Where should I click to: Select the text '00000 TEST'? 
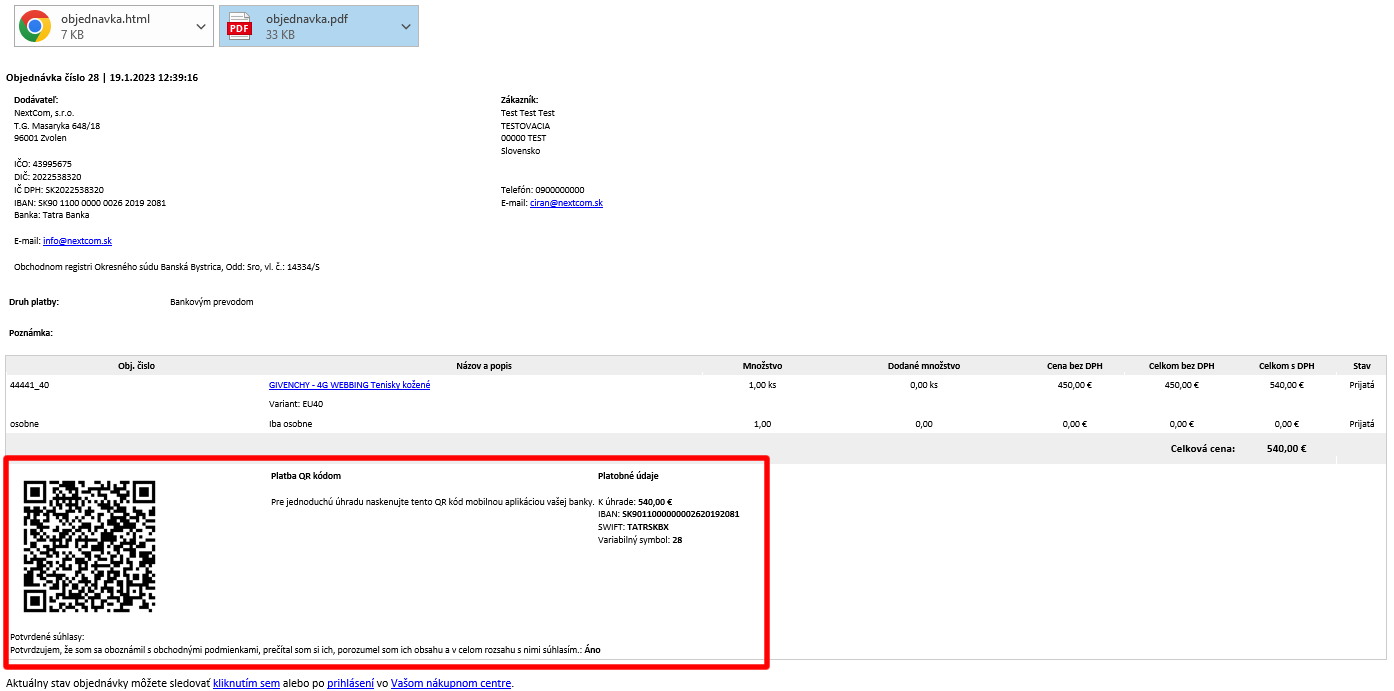point(524,138)
